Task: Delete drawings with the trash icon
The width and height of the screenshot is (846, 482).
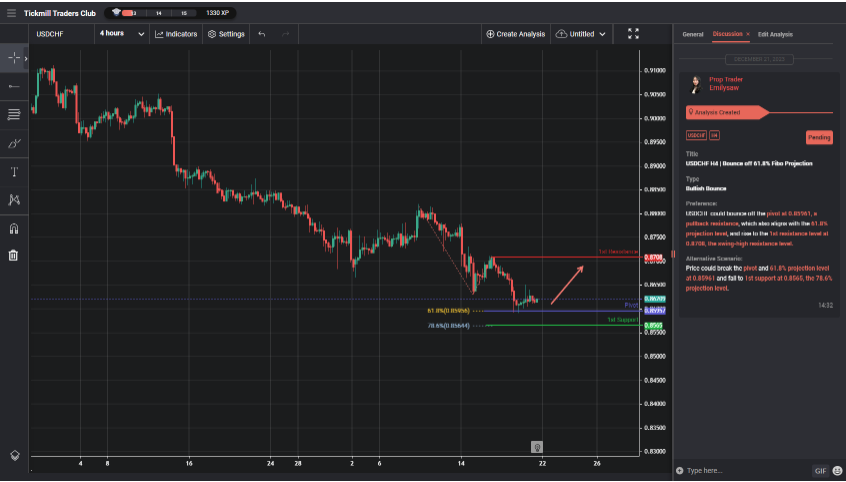Action: (14, 255)
